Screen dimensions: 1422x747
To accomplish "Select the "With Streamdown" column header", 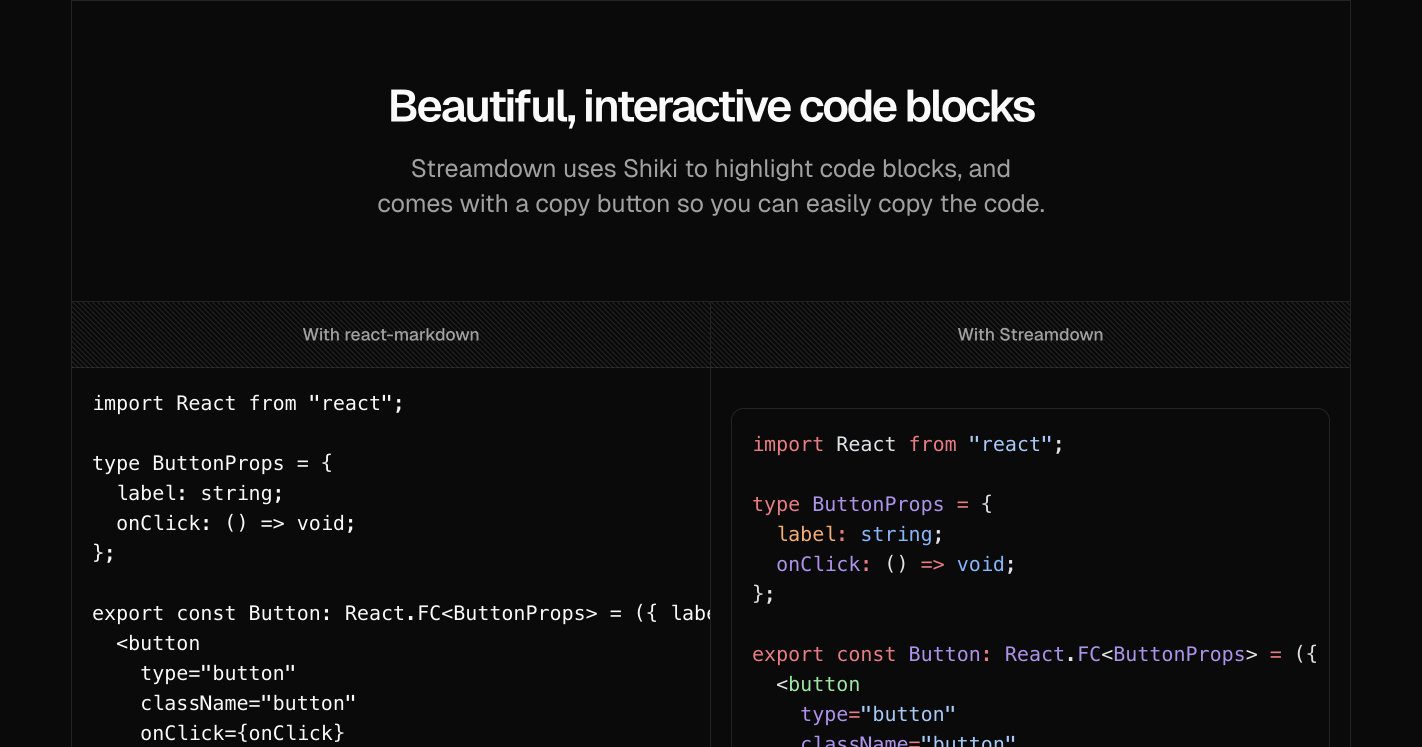I will coord(1030,335).
